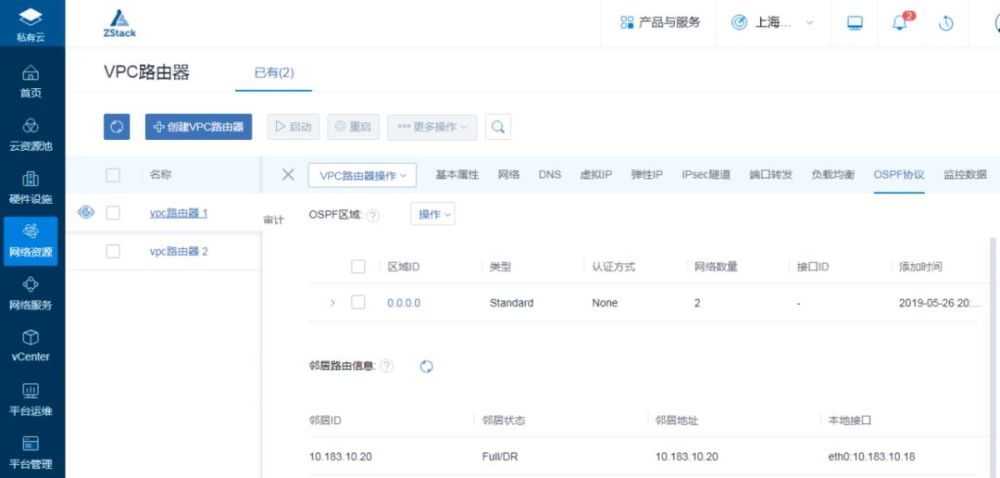This screenshot has height=478, width=1000.
Task: Click the notification bell icon
Action: coord(899,23)
